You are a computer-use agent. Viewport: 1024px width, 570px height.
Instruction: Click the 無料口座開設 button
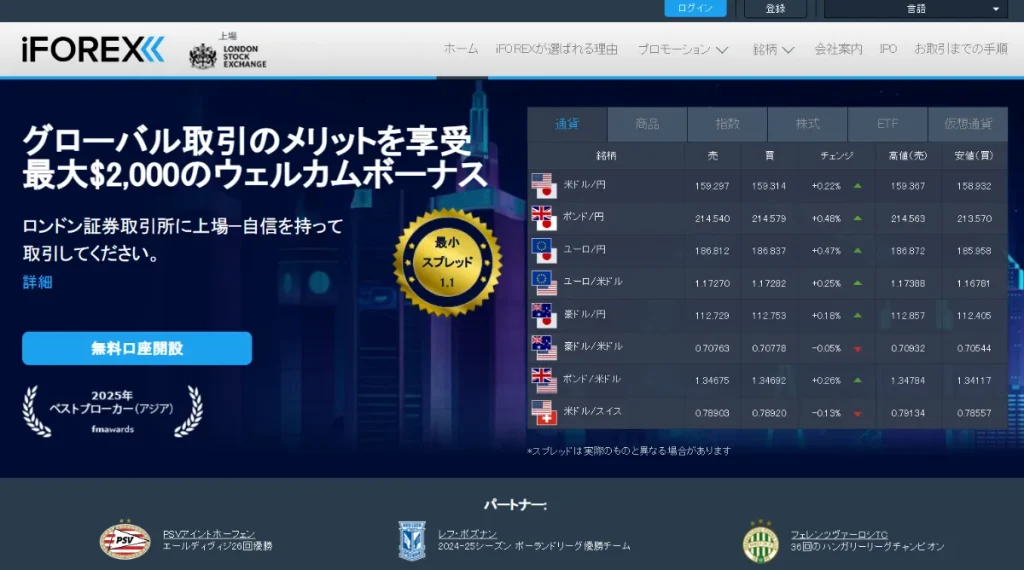(x=137, y=348)
